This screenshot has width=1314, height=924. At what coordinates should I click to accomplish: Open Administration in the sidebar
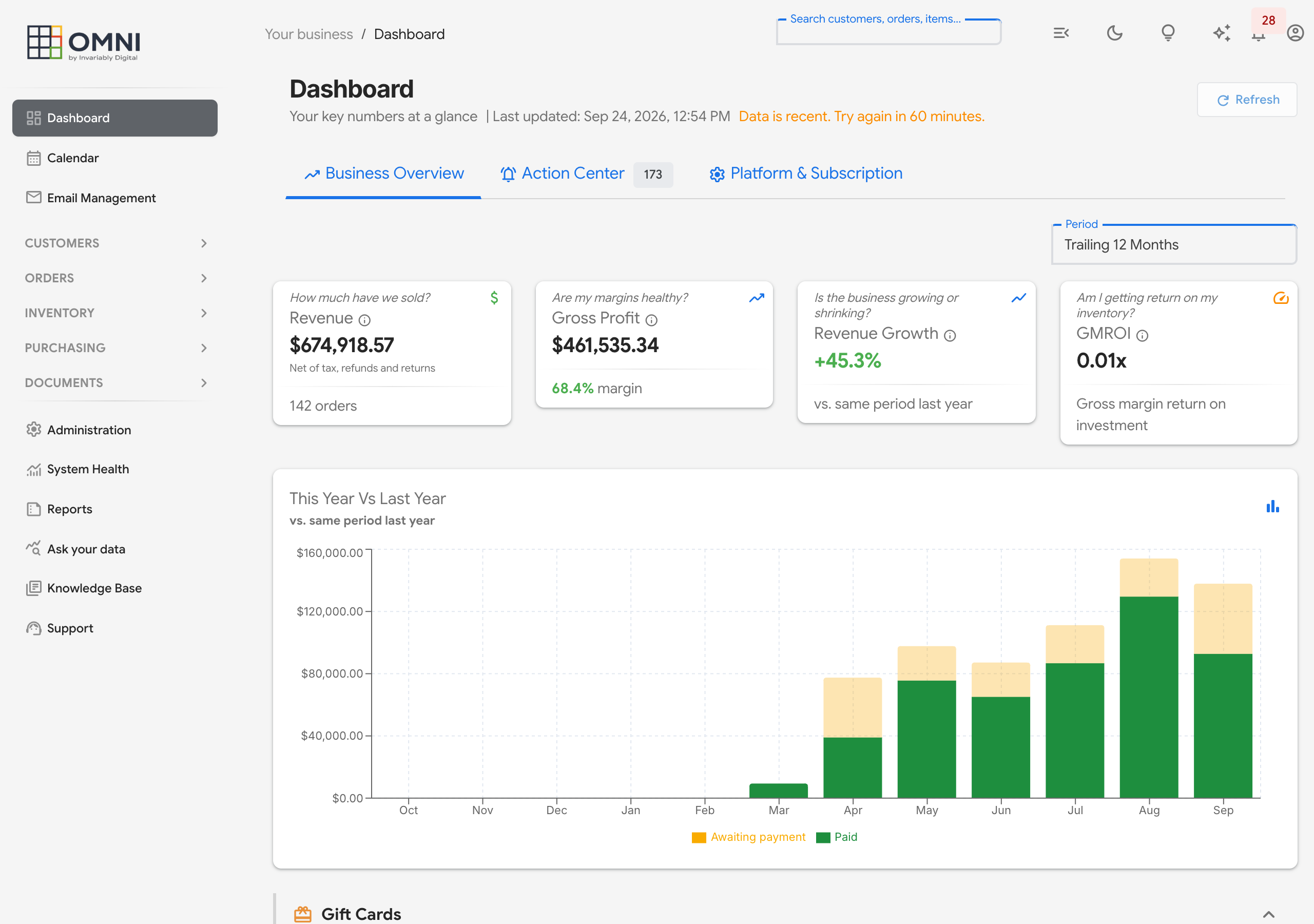(x=114, y=430)
